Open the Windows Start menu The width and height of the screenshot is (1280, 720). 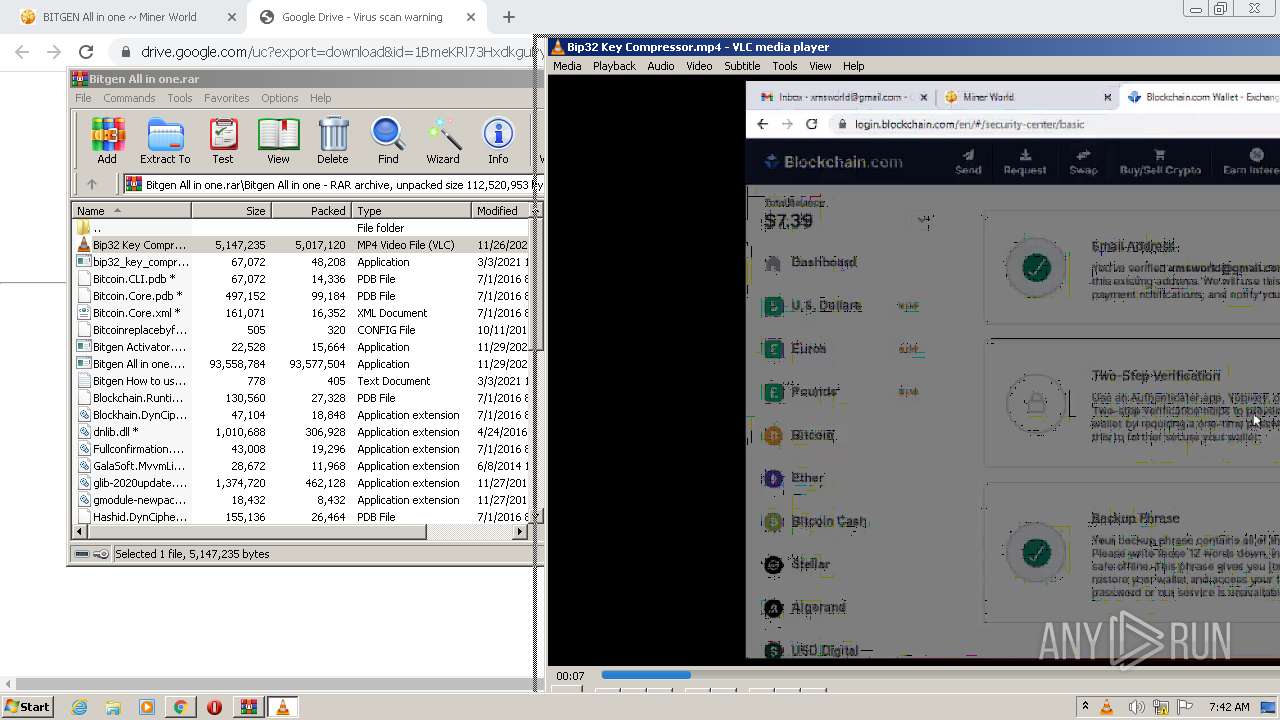point(28,707)
